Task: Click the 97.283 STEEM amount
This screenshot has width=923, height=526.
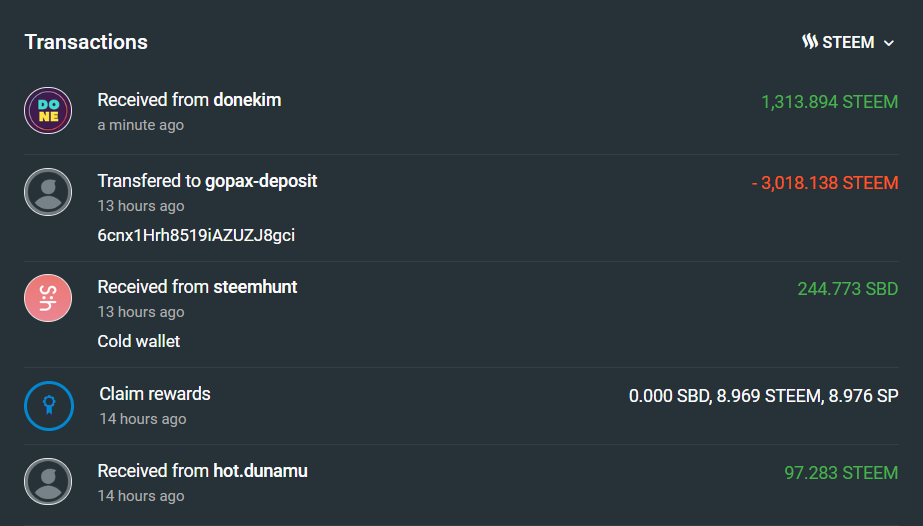Action: click(841, 472)
